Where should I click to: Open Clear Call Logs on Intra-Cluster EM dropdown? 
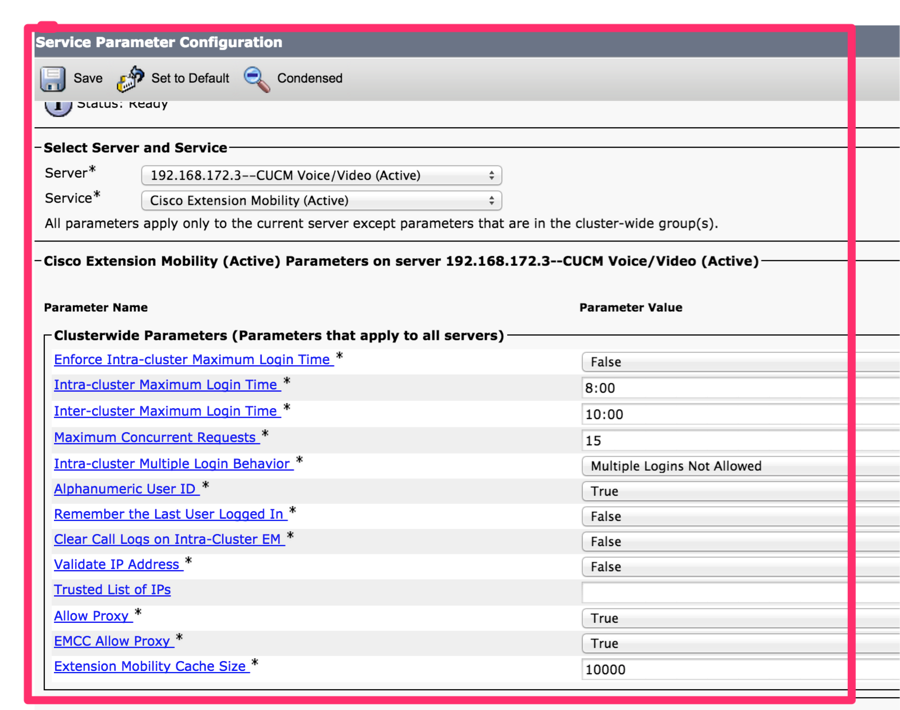tap(740, 542)
